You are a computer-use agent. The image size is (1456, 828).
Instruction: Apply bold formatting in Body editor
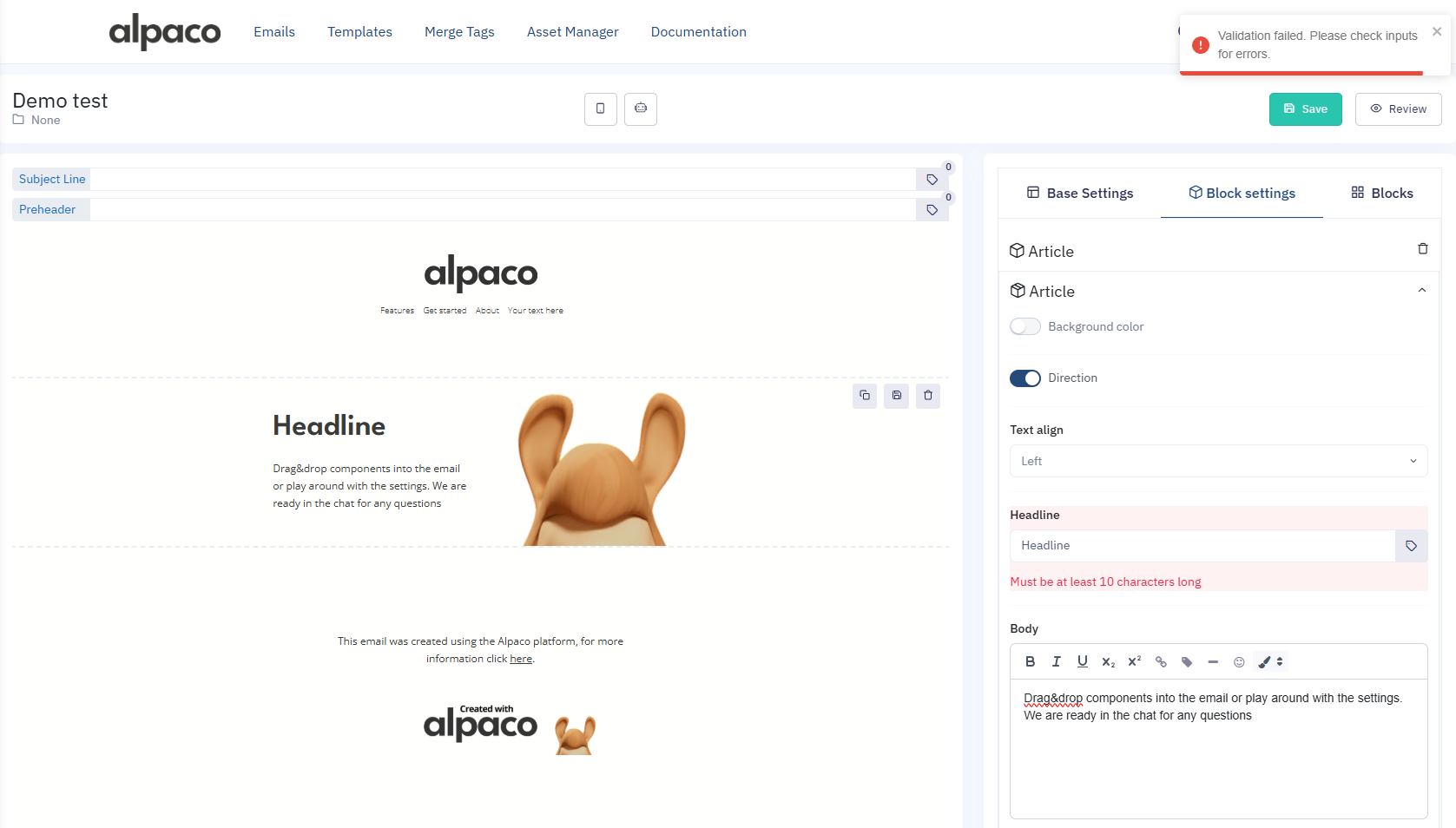pyautogui.click(x=1030, y=661)
